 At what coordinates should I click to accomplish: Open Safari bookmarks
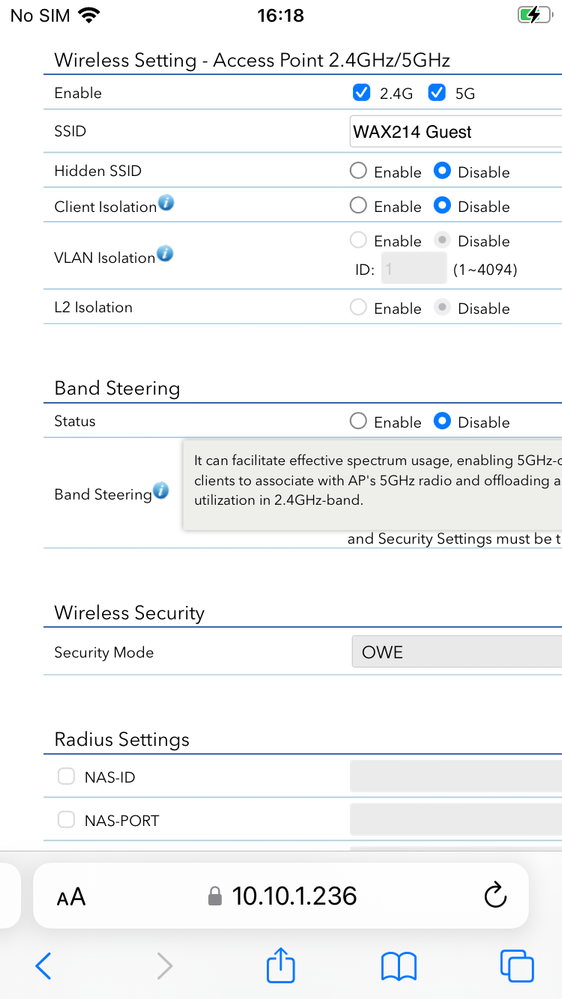tap(399, 967)
